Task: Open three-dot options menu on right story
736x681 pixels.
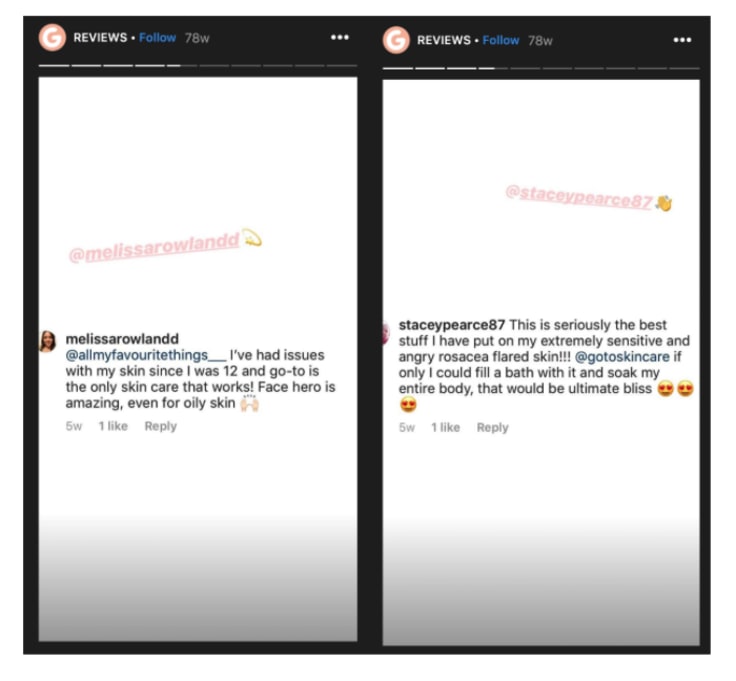Action: point(682,40)
